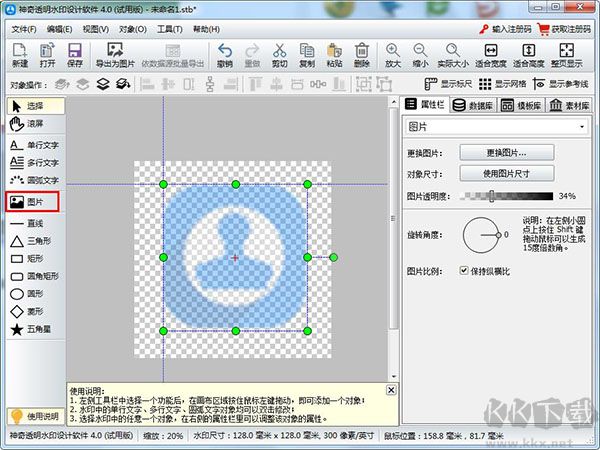Select the 图片 (image) tool
Viewport: 600px width, 450px height.
pyautogui.click(x=33, y=202)
